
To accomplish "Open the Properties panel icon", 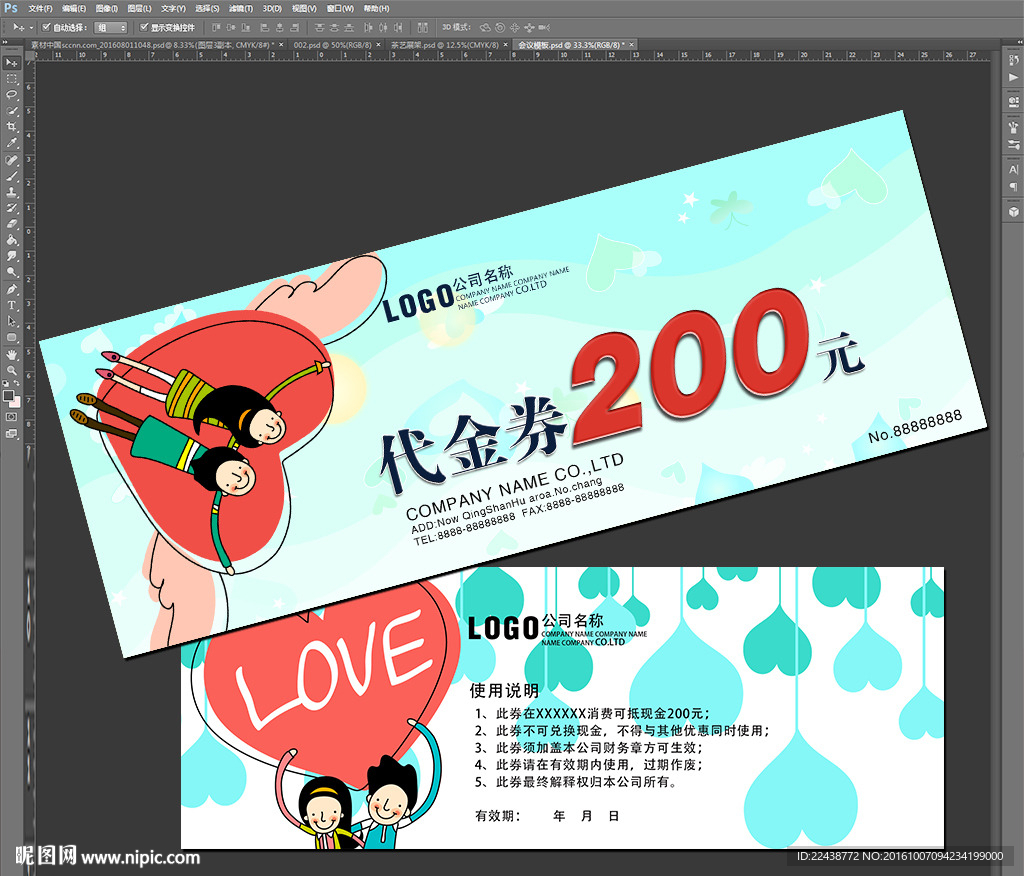I will point(1013,101).
